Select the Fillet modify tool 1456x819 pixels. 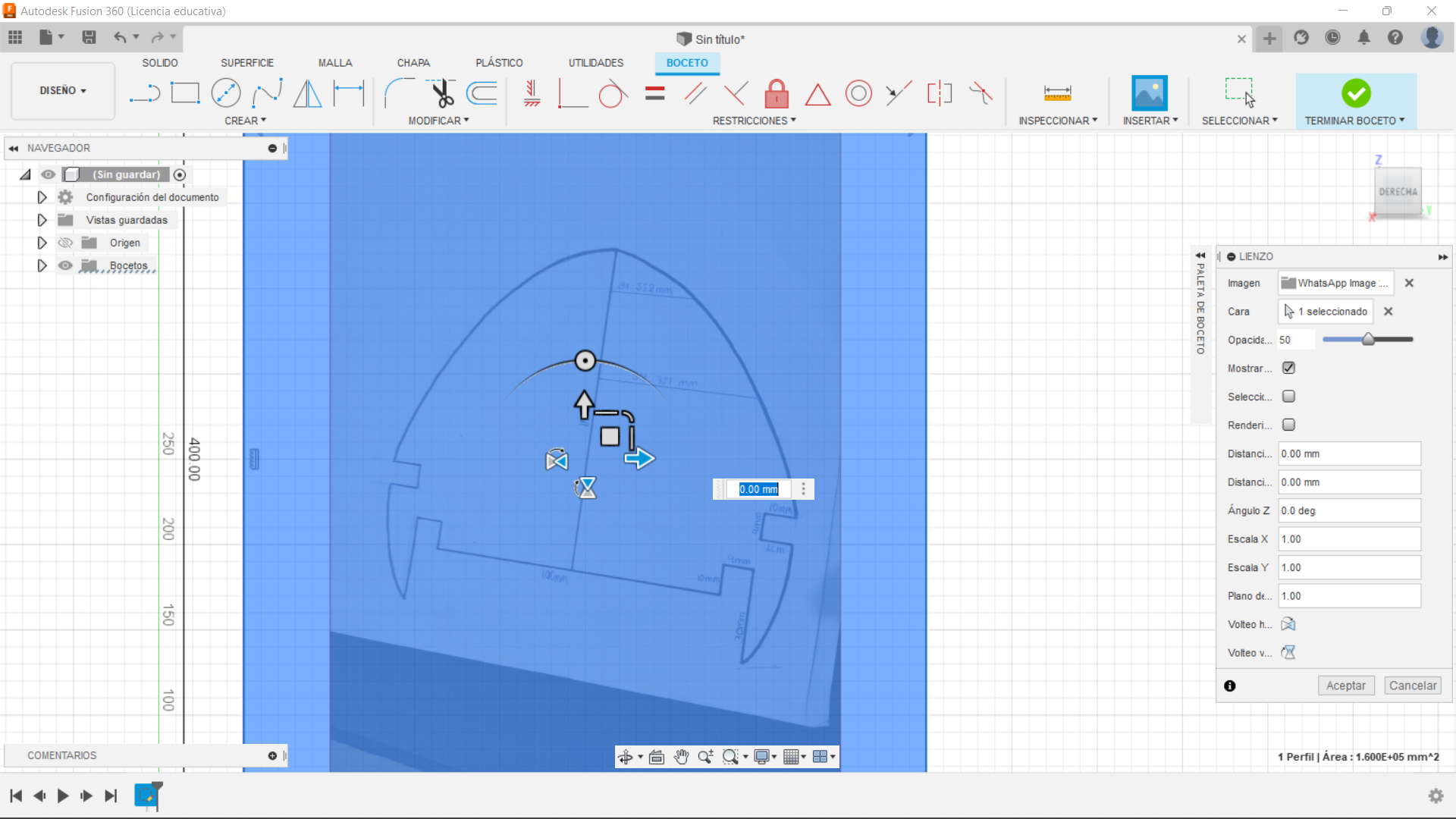(399, 94)
